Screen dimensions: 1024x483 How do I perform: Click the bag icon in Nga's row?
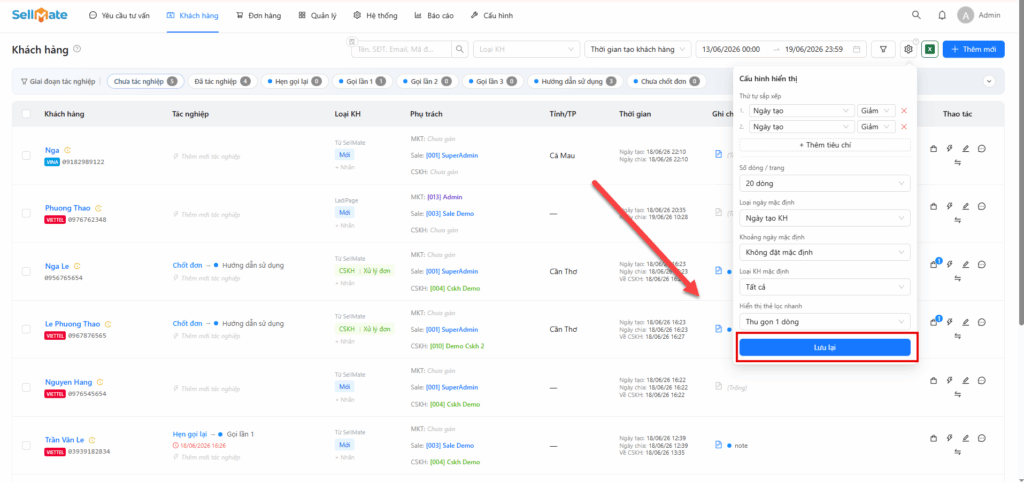point(933,149)
